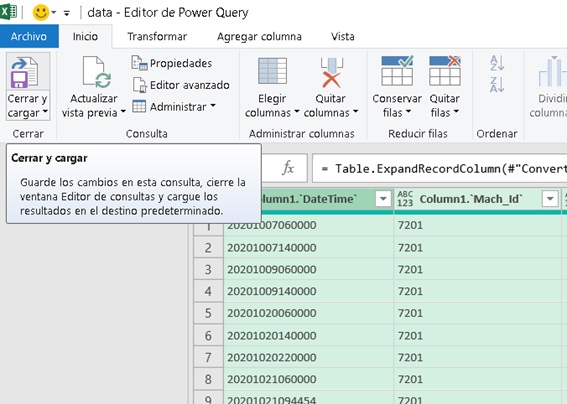Open the smiley feedback dropdown arrow
The width and height of the screenshot is (567, 404).
tap(54, 13)
